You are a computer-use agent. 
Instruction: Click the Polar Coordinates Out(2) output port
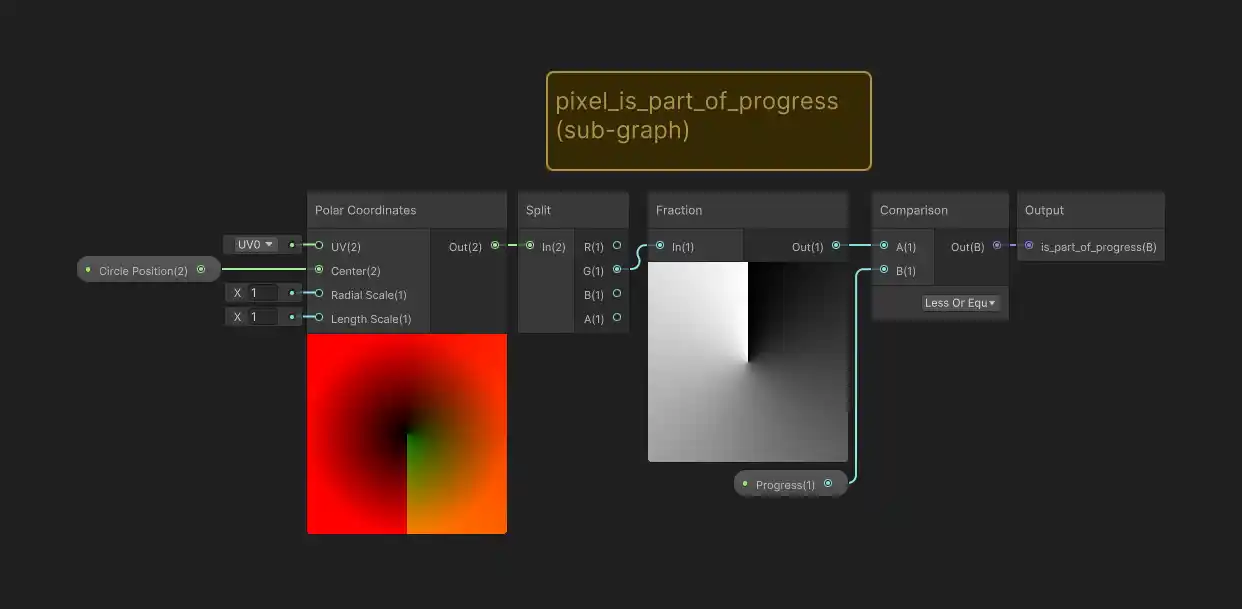pyautogui.click(x=495, y=246)
